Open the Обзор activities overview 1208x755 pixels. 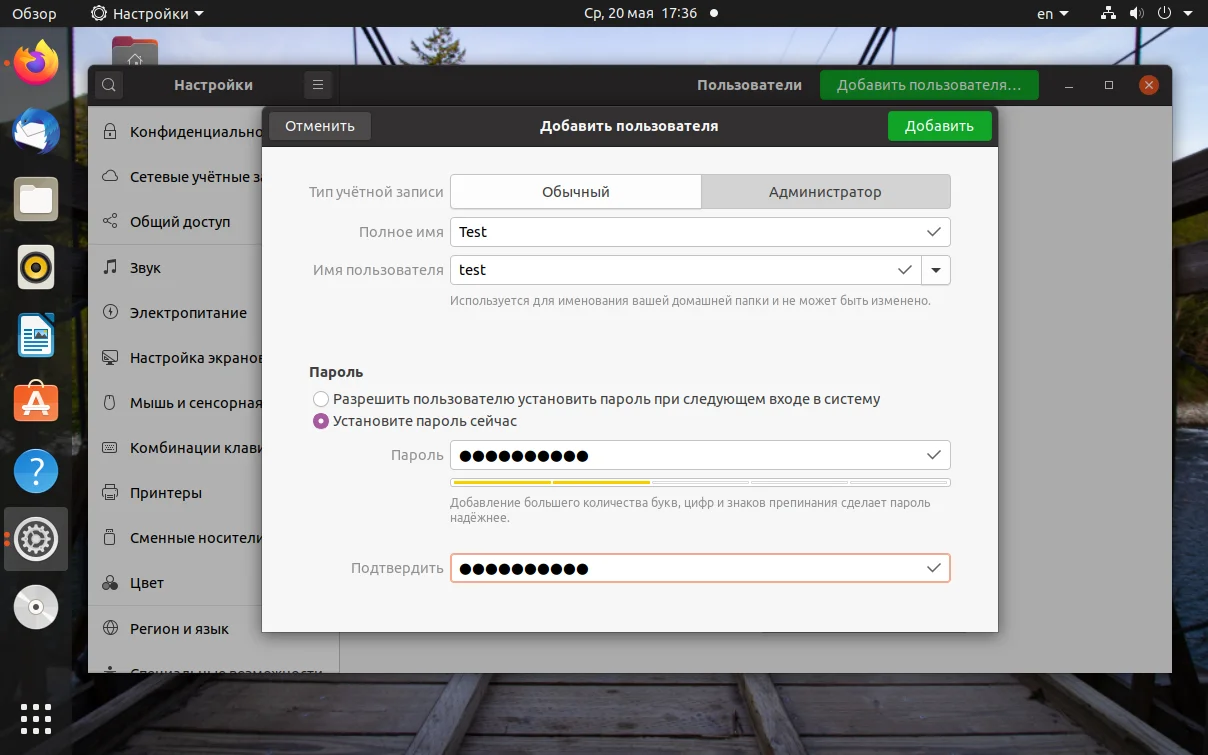click(34, 14)
